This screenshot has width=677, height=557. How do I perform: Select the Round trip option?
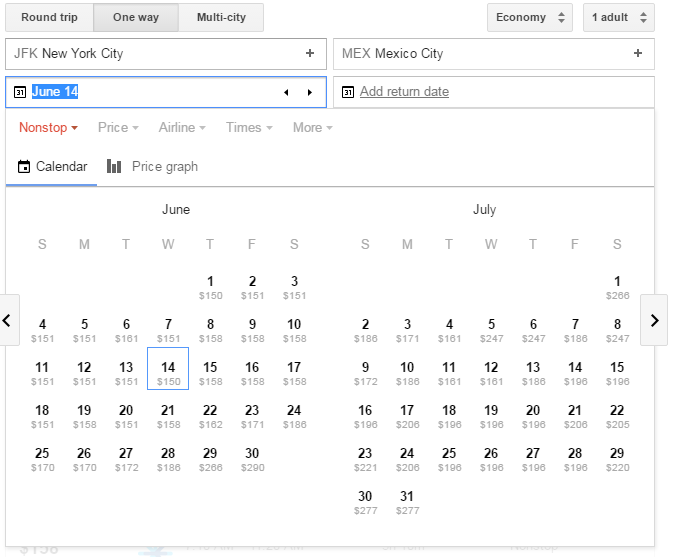pyautogui.click(x=49, y=17)
